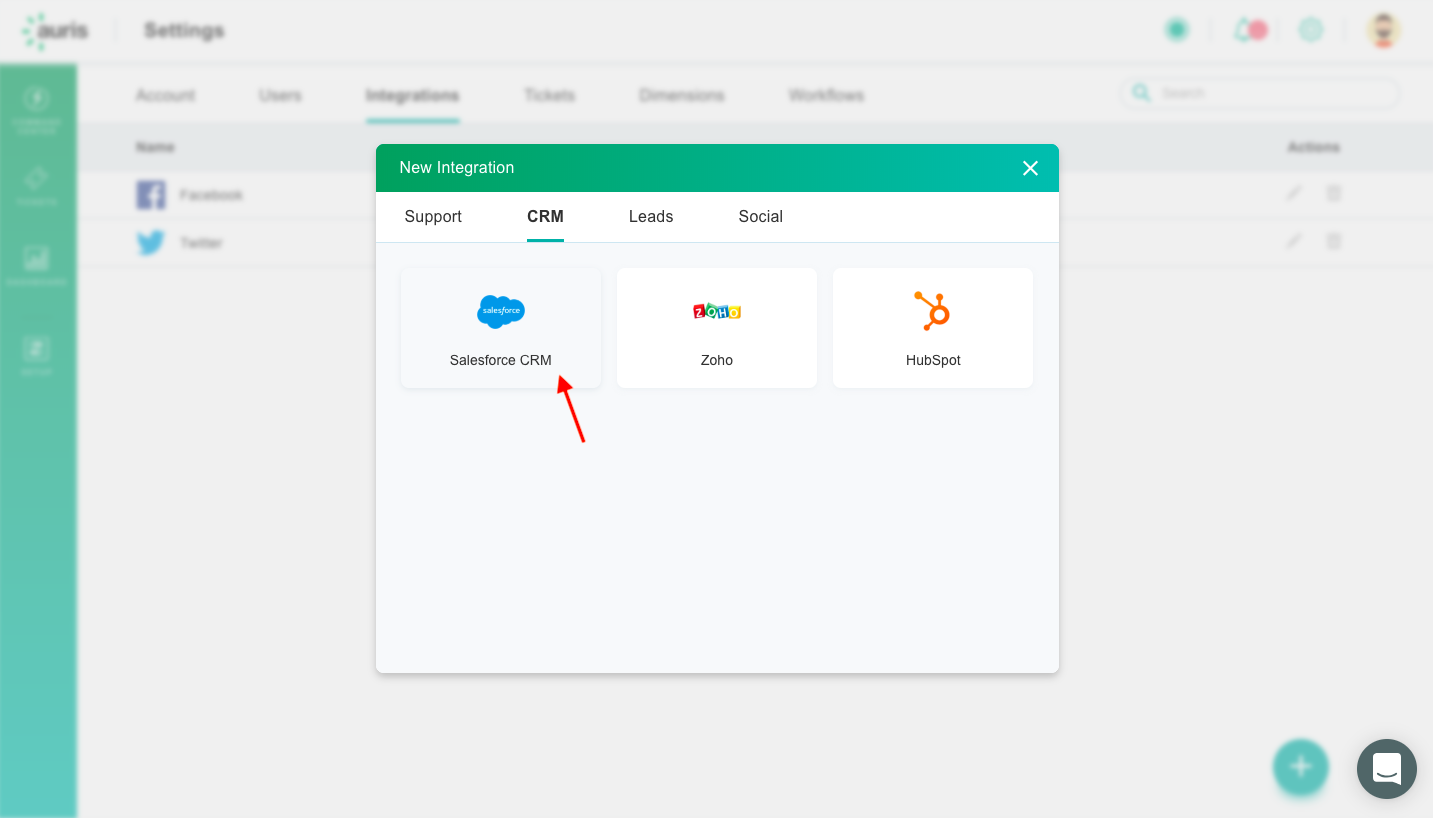Screen dimensions: 1433x818
Task: Click the Actions column header
Action: pos(1313,147)
